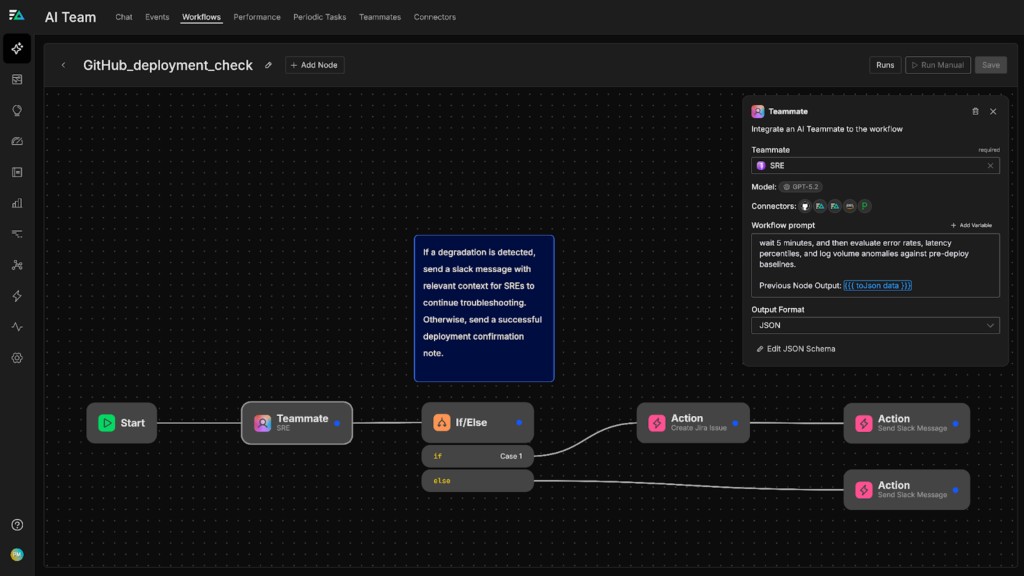The image size is (1024, 576).
Task: Delete the Teammate node with the trash icon
Action: click(x=976, y=112)
